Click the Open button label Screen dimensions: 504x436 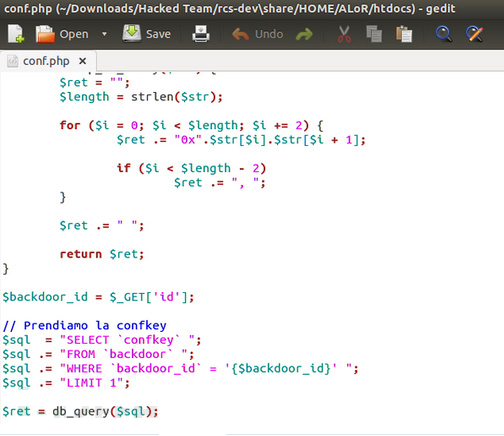74,34
